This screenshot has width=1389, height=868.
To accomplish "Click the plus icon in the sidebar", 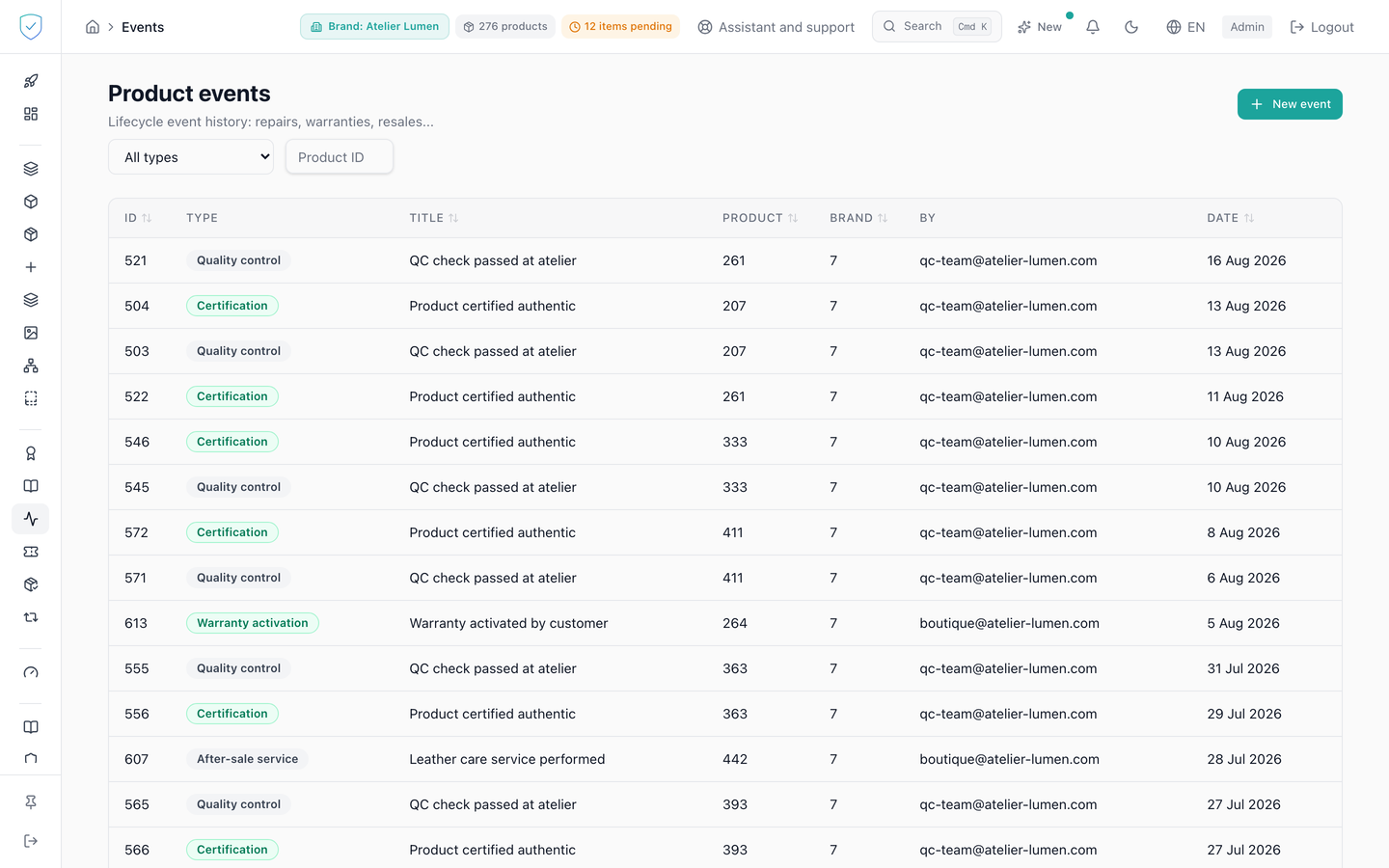I will tap(31, 267).
